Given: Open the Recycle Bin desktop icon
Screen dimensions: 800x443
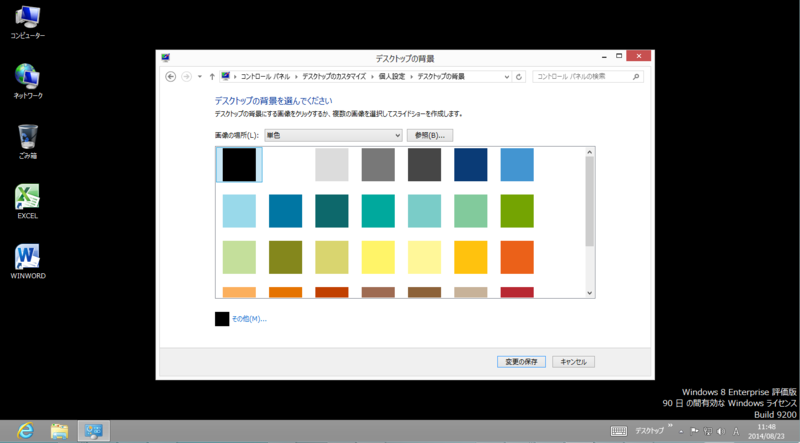Looking at the screenshot, I should coord(28,142).
